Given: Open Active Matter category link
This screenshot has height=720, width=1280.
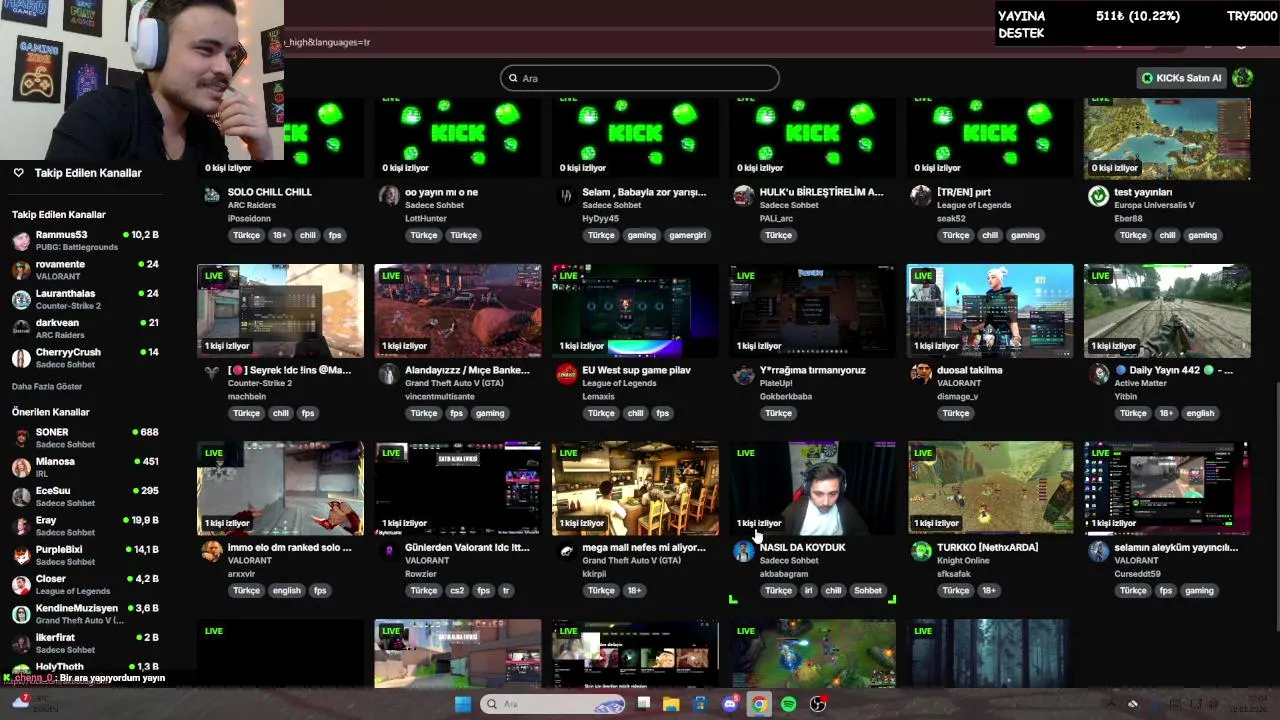Looking at the screenshot, I should 1141,383.
